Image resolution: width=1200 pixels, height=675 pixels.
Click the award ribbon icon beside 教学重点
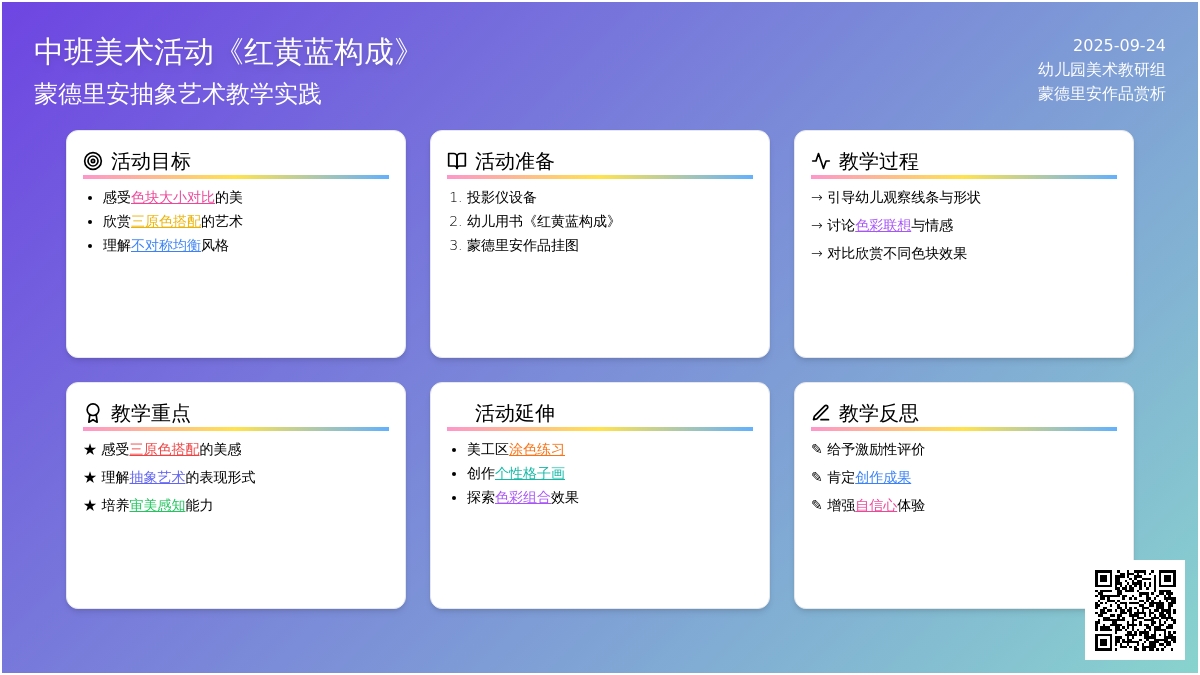[x=93, y=413]
